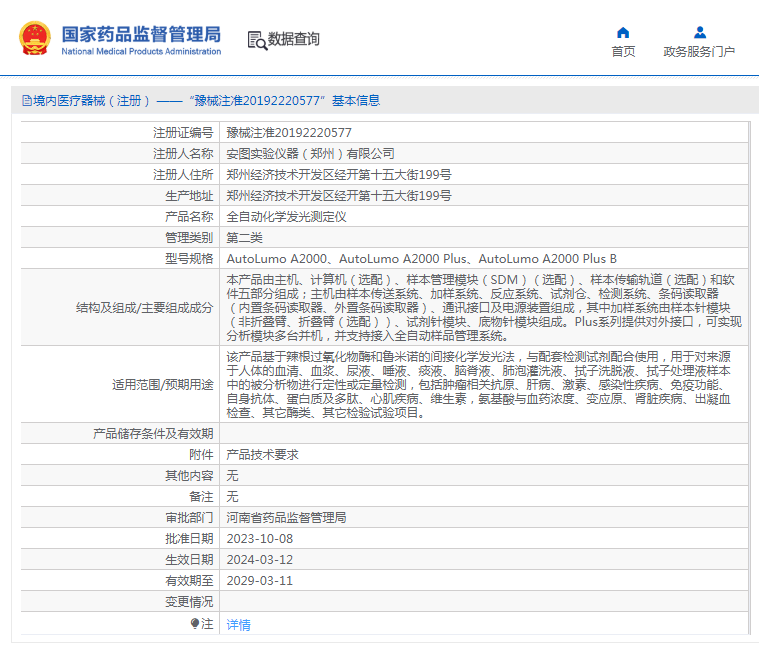Select 河南省药品监督管理局 approval department
This screenshot has width=759, height=649.
point(287,517)
